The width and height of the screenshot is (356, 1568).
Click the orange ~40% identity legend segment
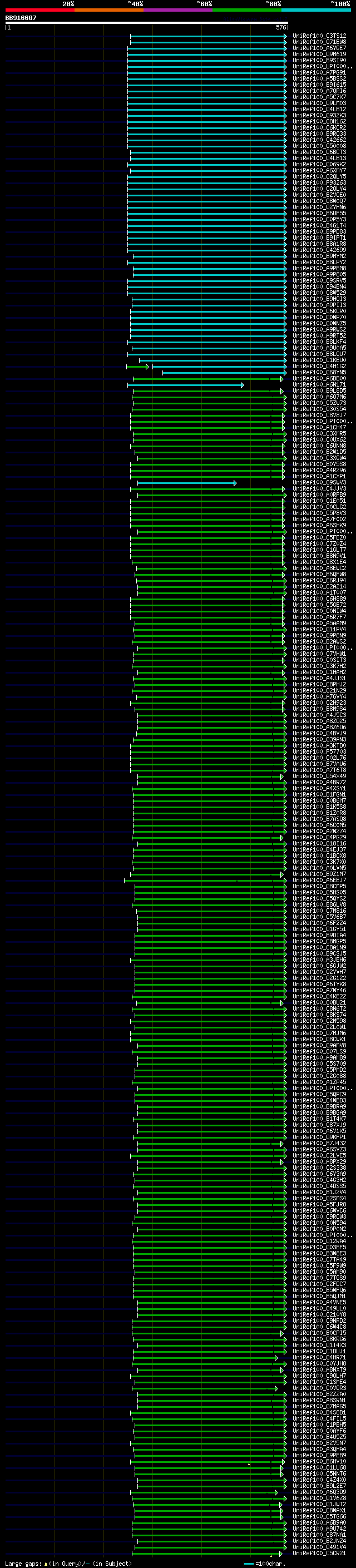(x=109, y=10)
